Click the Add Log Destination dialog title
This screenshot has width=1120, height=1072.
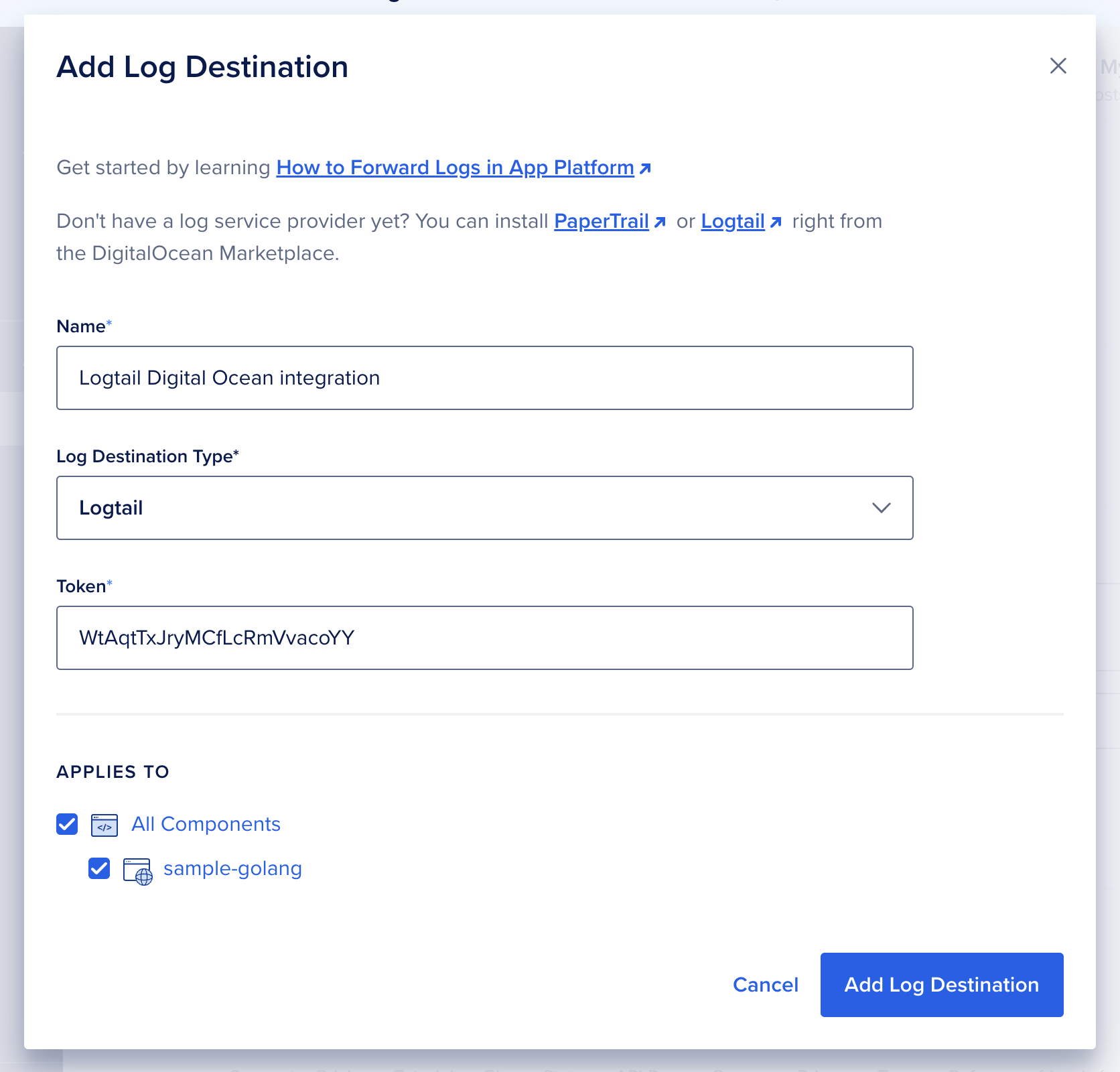point(202,67)
